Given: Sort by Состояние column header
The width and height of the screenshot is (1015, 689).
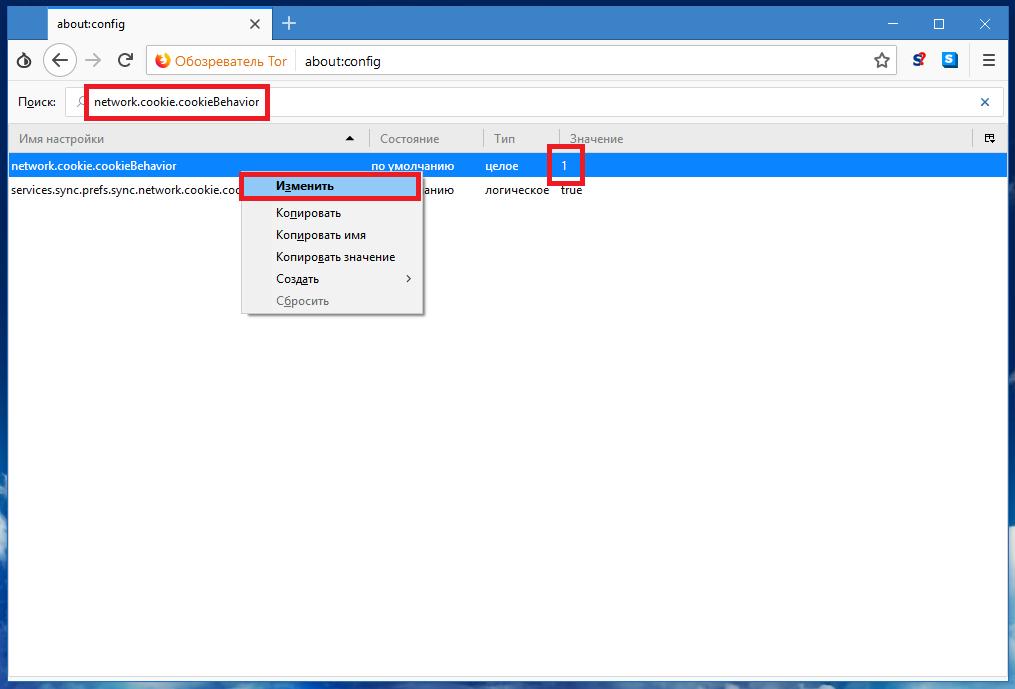Looking at the screenshot, I should [426, 139].
